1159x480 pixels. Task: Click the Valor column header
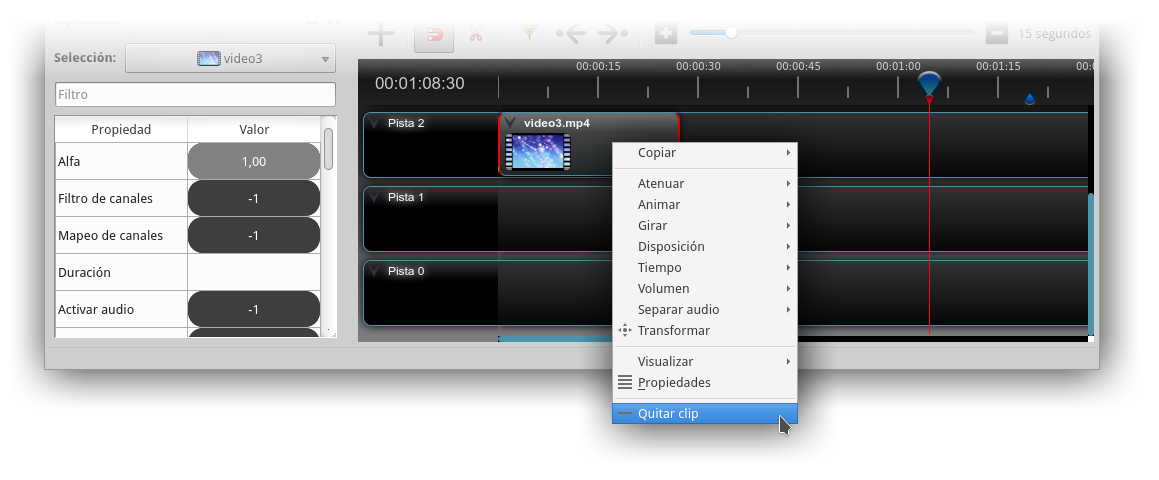254,129
